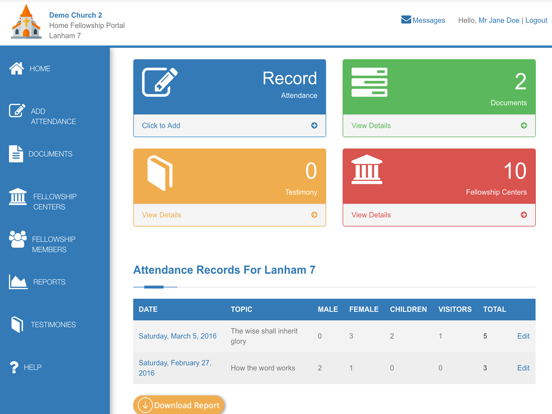The height and width of the screenshot is (414, 552).
Task: Click the topic 'The wise shall inherit glory'
Action: pyautogui.click(x=264, y=336)
